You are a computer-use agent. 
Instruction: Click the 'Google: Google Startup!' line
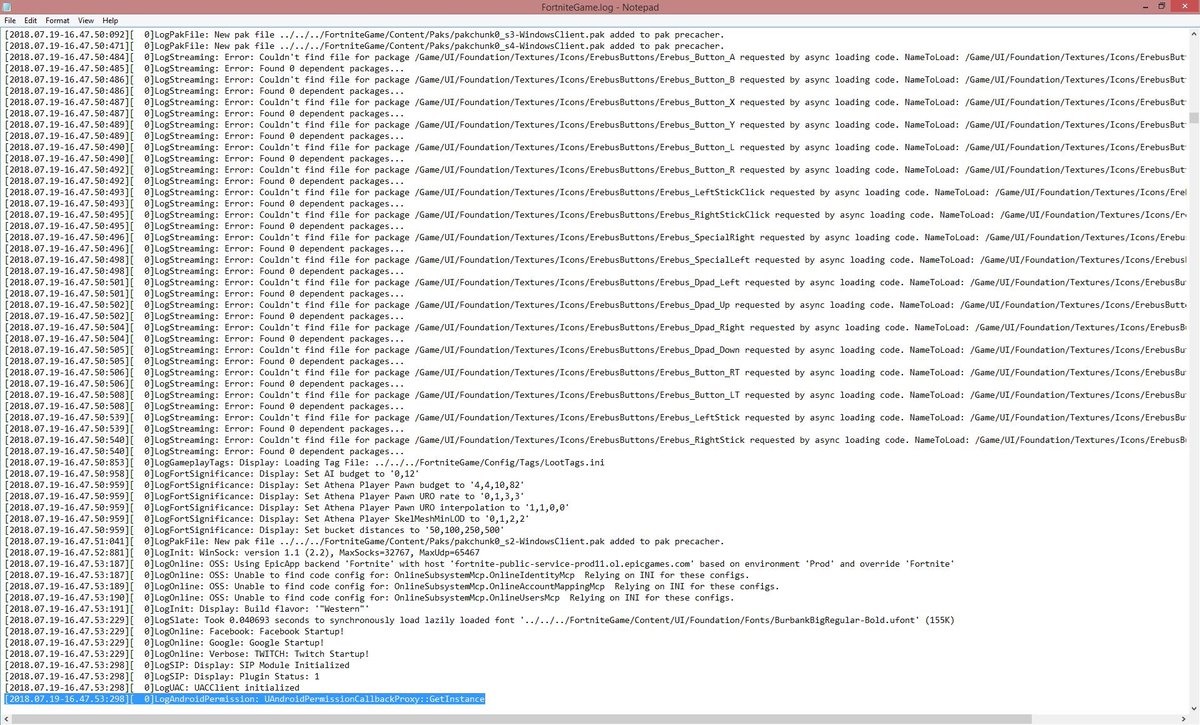point(164,642)
